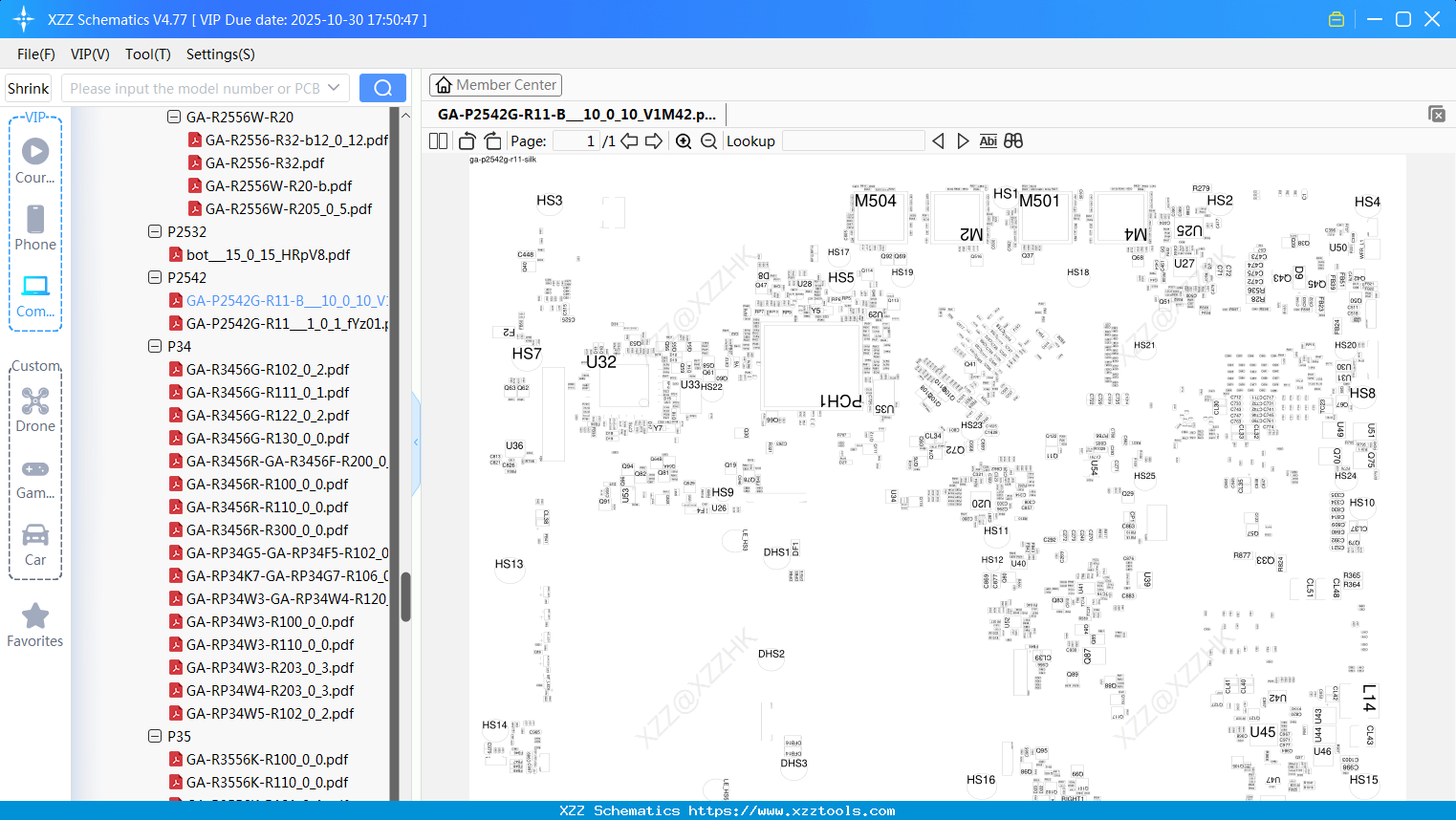The width and height of the screenshot is (1456, 820).
Task: Open the model number dropdown arrow
Action: coord(334,88)
